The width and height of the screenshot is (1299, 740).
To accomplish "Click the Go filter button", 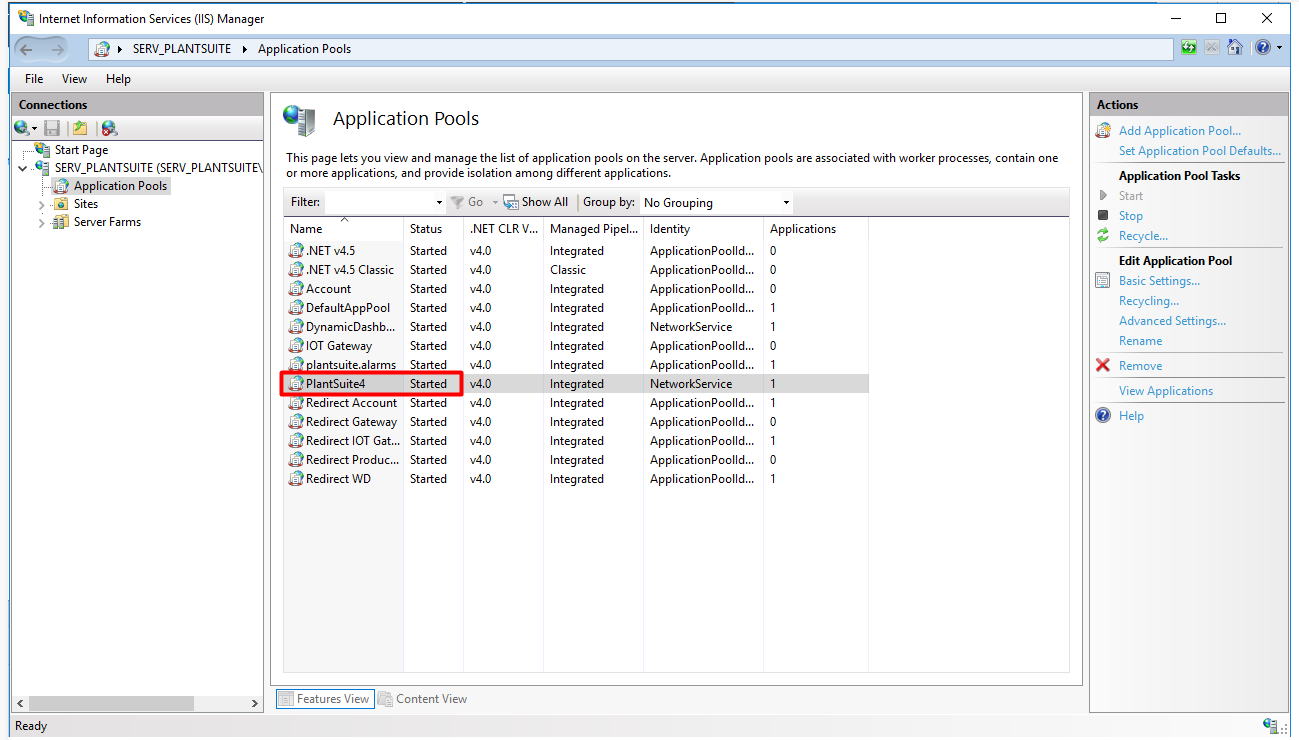I will (x=466, y=202).
